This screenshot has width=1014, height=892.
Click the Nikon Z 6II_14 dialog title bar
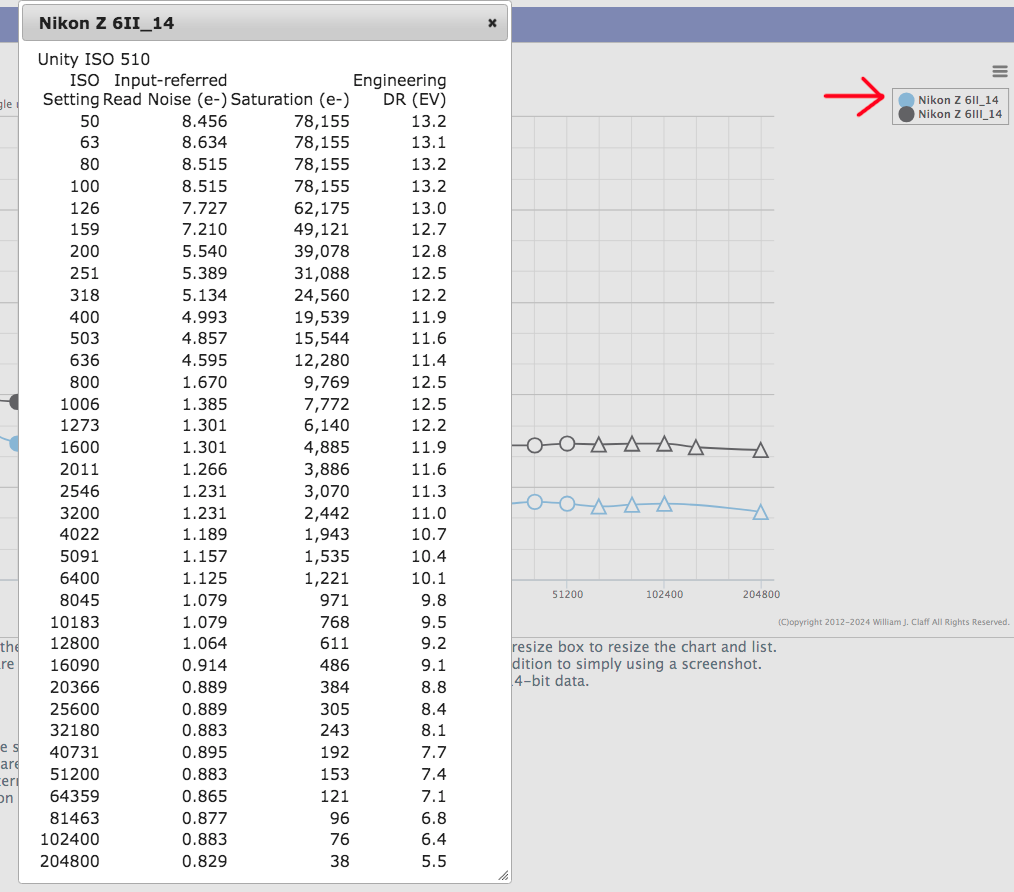250,23
